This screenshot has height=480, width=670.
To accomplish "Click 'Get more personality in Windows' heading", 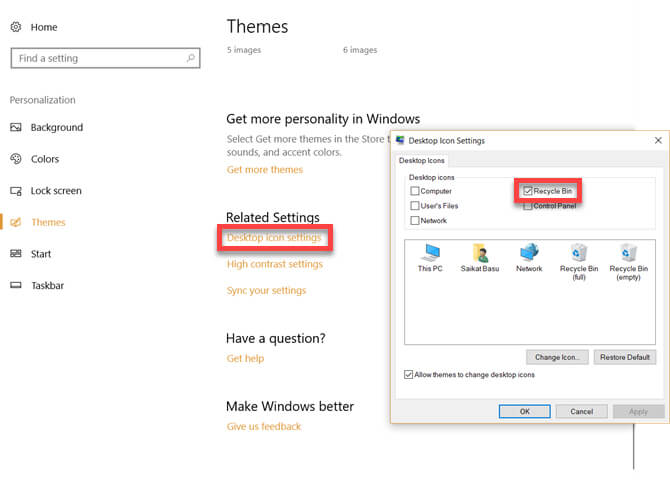I will click(323, 119).
